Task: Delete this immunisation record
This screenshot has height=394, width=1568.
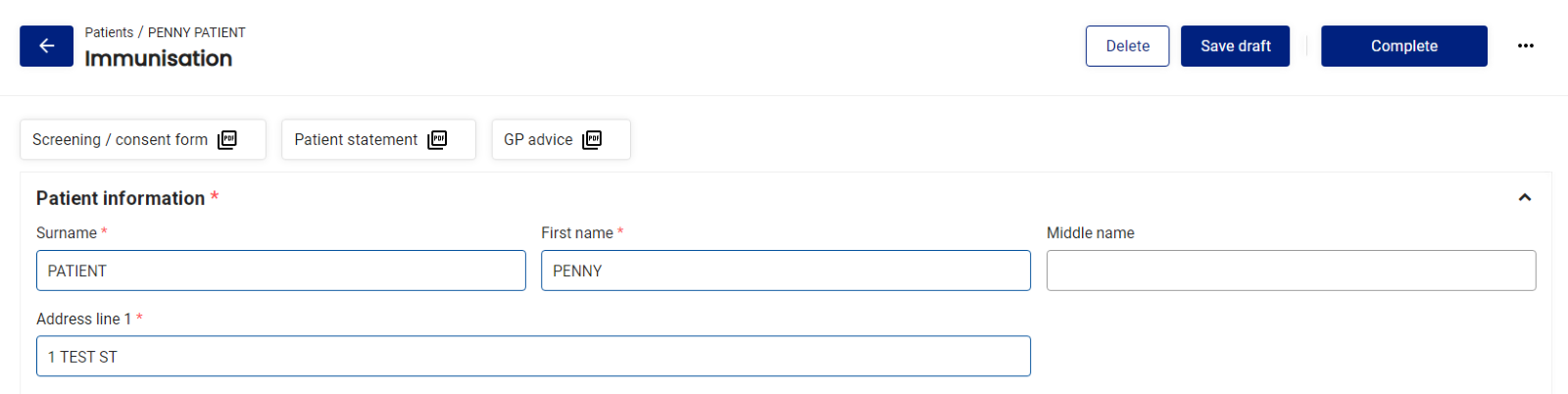Action: point(1127,46)
